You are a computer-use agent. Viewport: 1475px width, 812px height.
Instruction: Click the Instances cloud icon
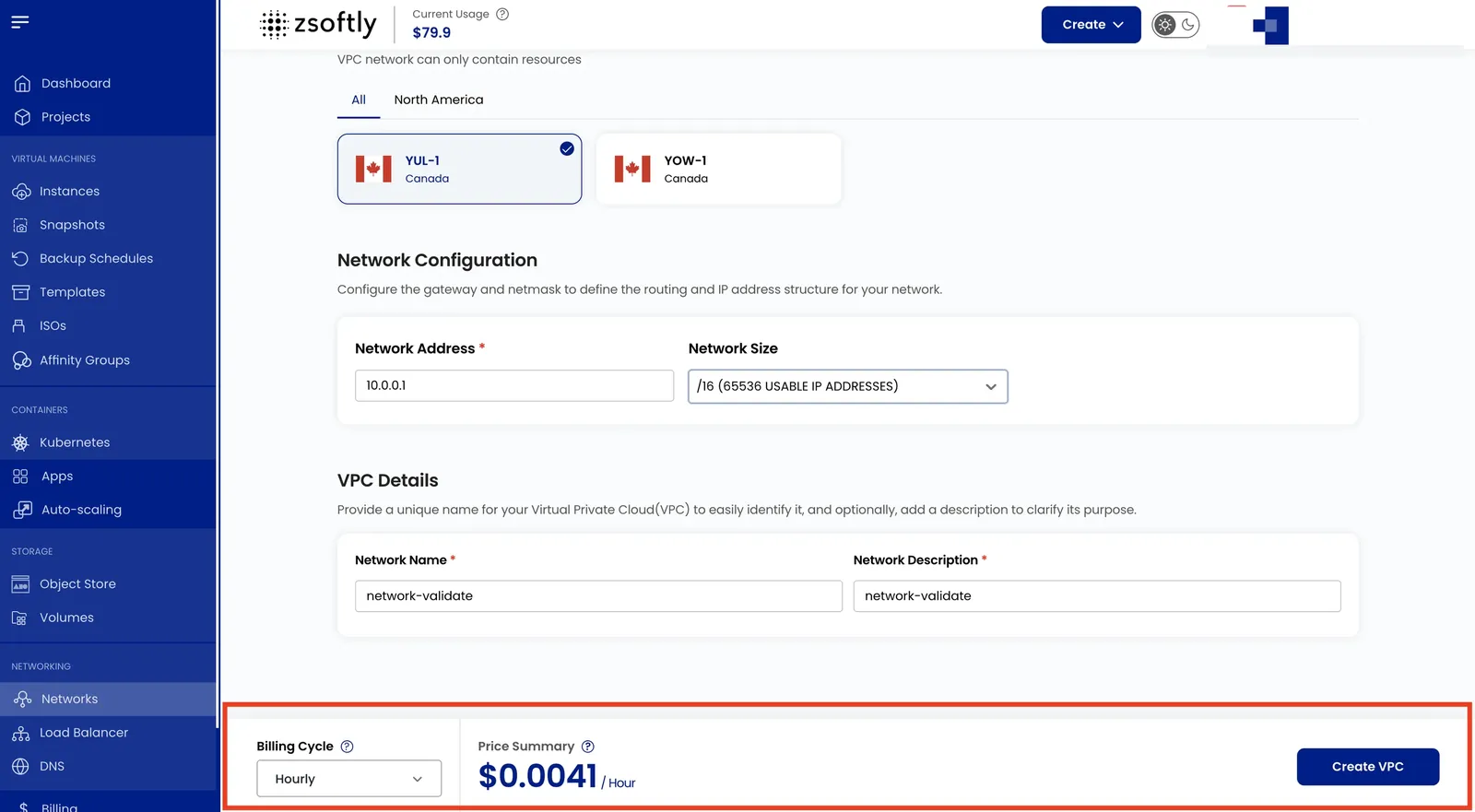coord(21,192)
